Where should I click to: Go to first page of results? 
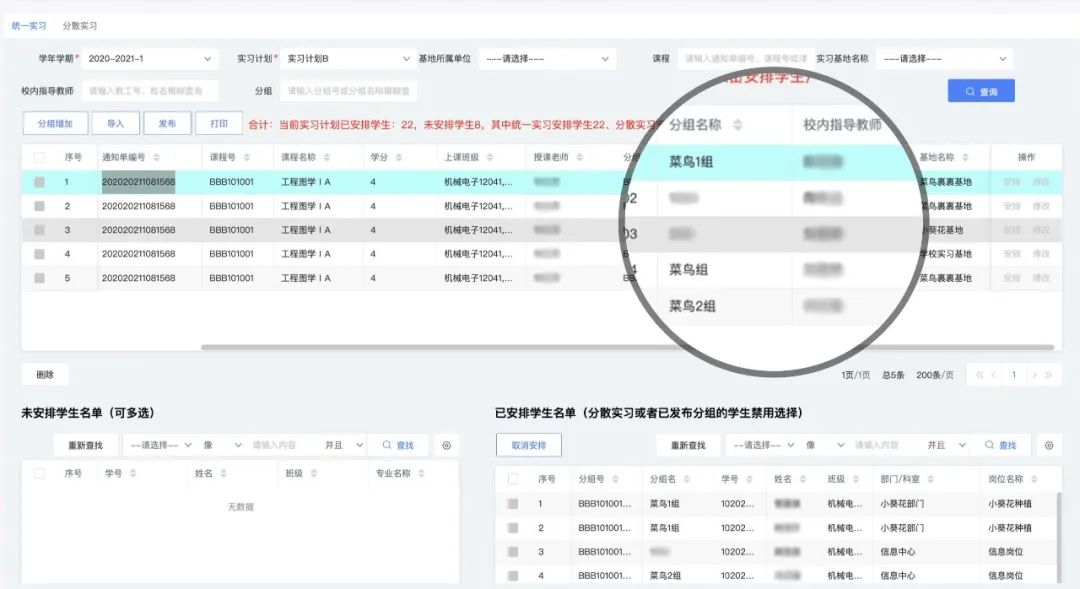click(979, 375)
